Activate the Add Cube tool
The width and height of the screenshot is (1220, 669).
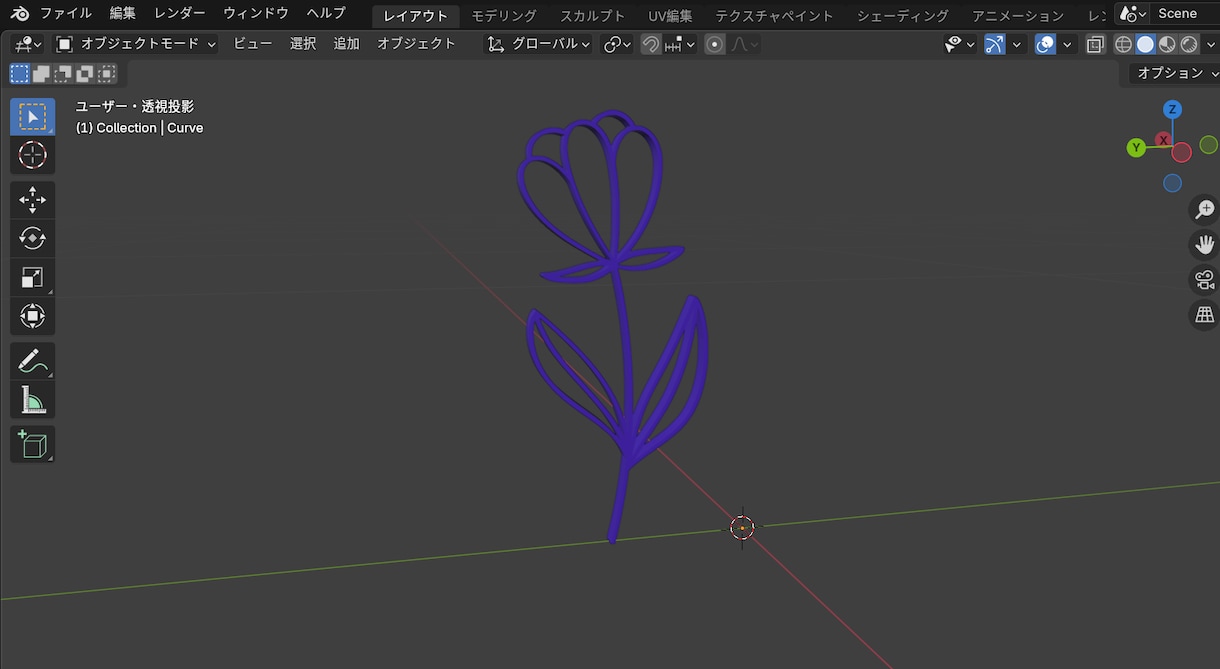pyautogui.click(x=33, y=444)
